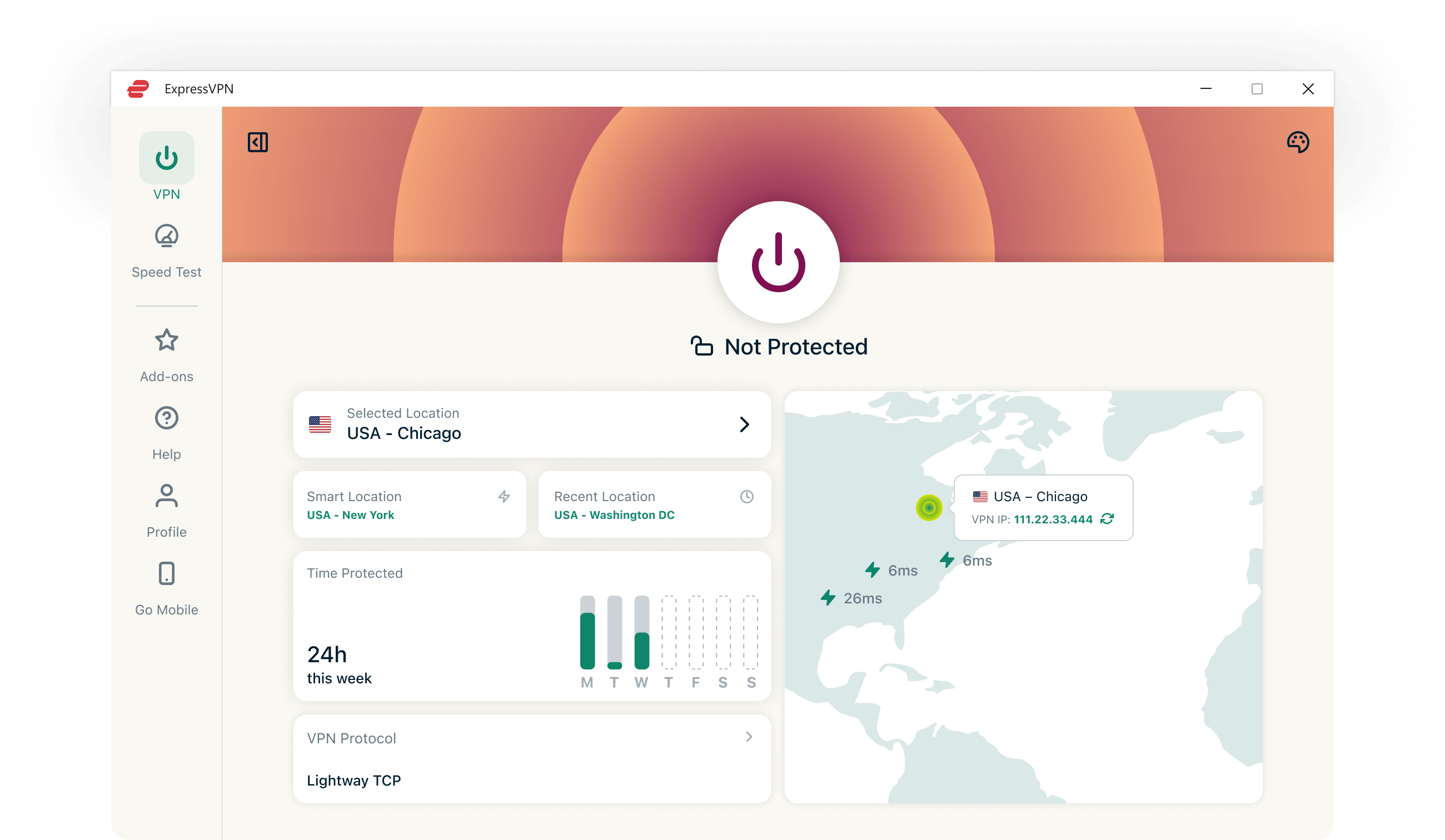Refresh the VPN IP address

pos(1107,519)
